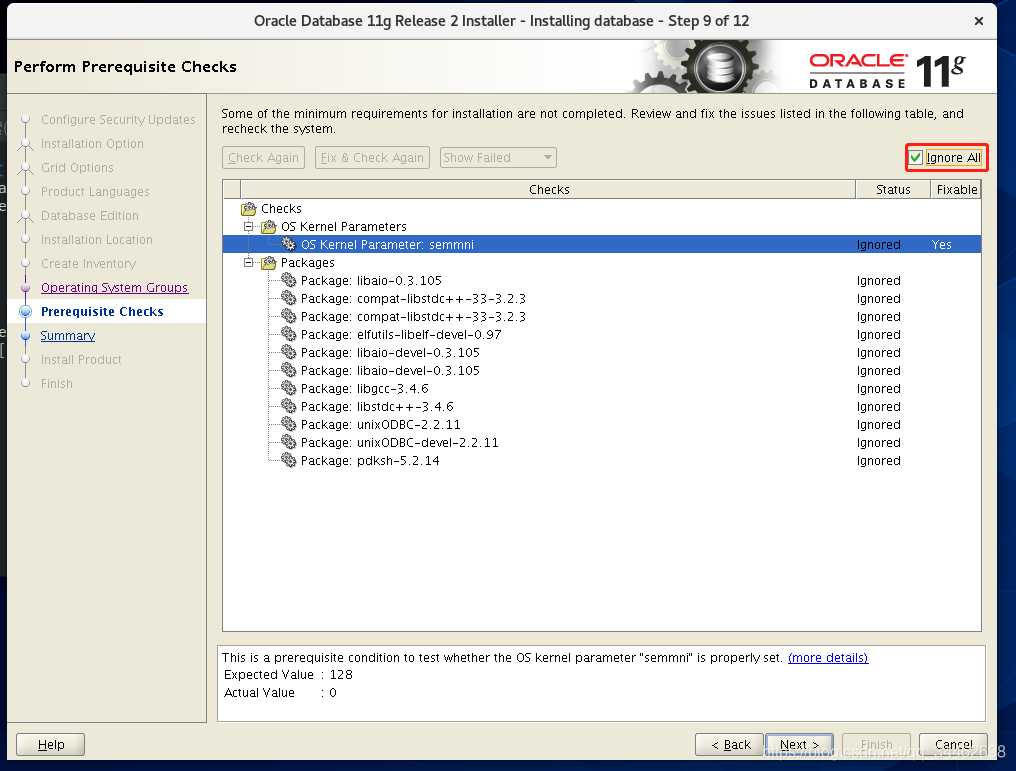1016x771 pixels.
Task: Close the installer window
Action: tap(978, 21)
